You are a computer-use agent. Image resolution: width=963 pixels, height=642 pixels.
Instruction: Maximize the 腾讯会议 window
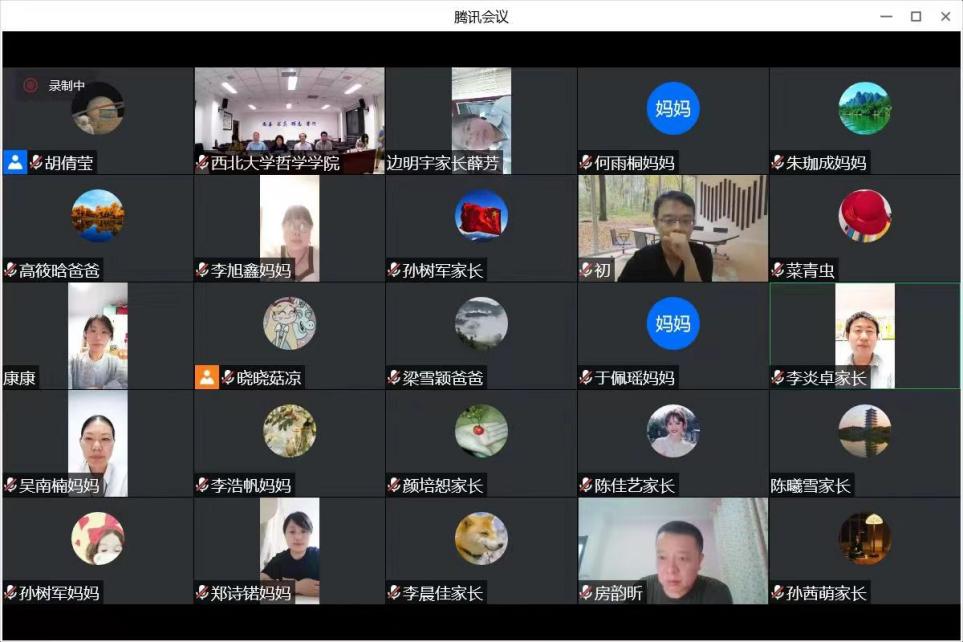coord(915,16)
